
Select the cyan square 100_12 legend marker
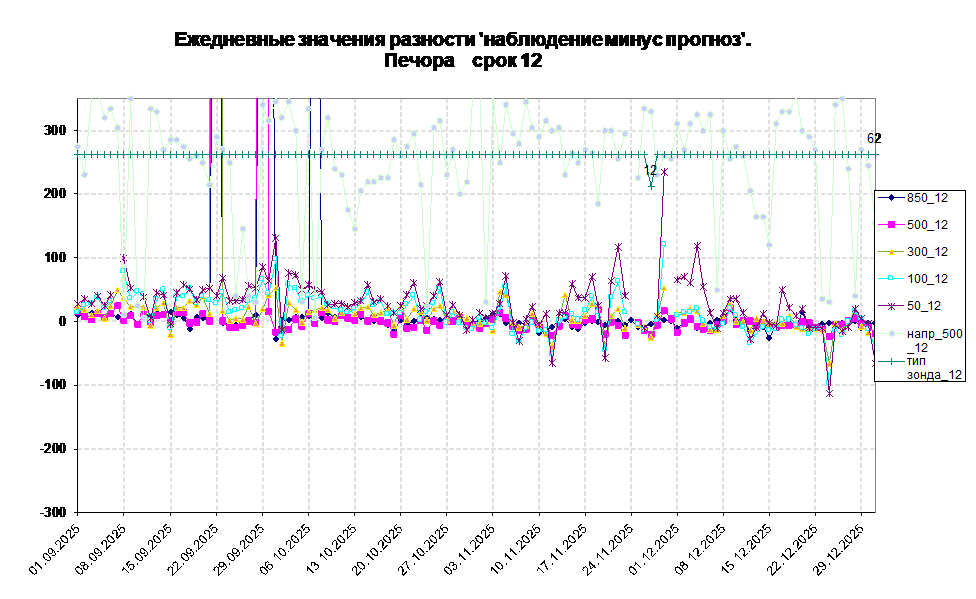pyautogui.click(x=890, y=279)
